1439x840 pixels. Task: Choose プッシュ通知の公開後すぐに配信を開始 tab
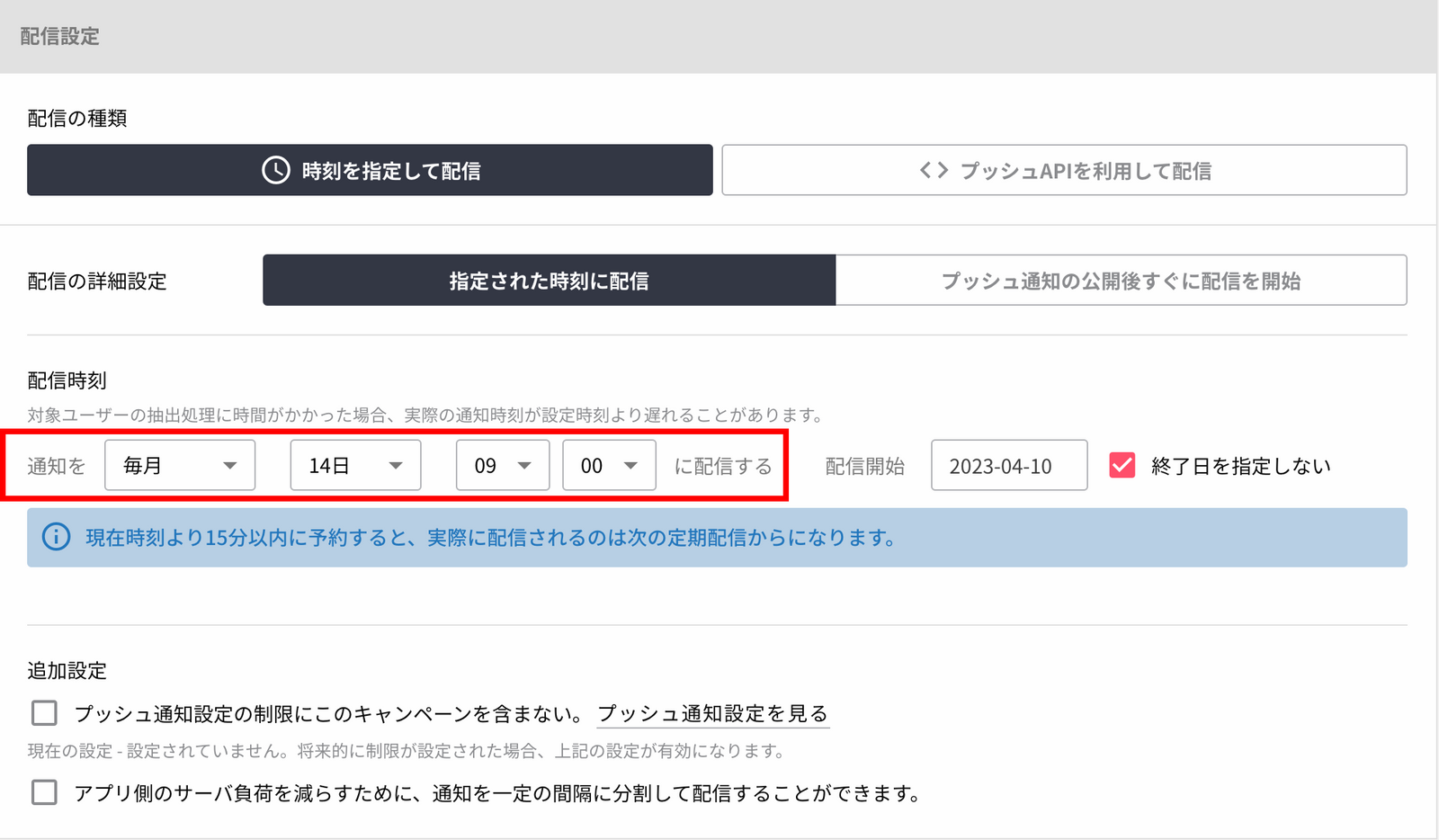pos(1122,281)
